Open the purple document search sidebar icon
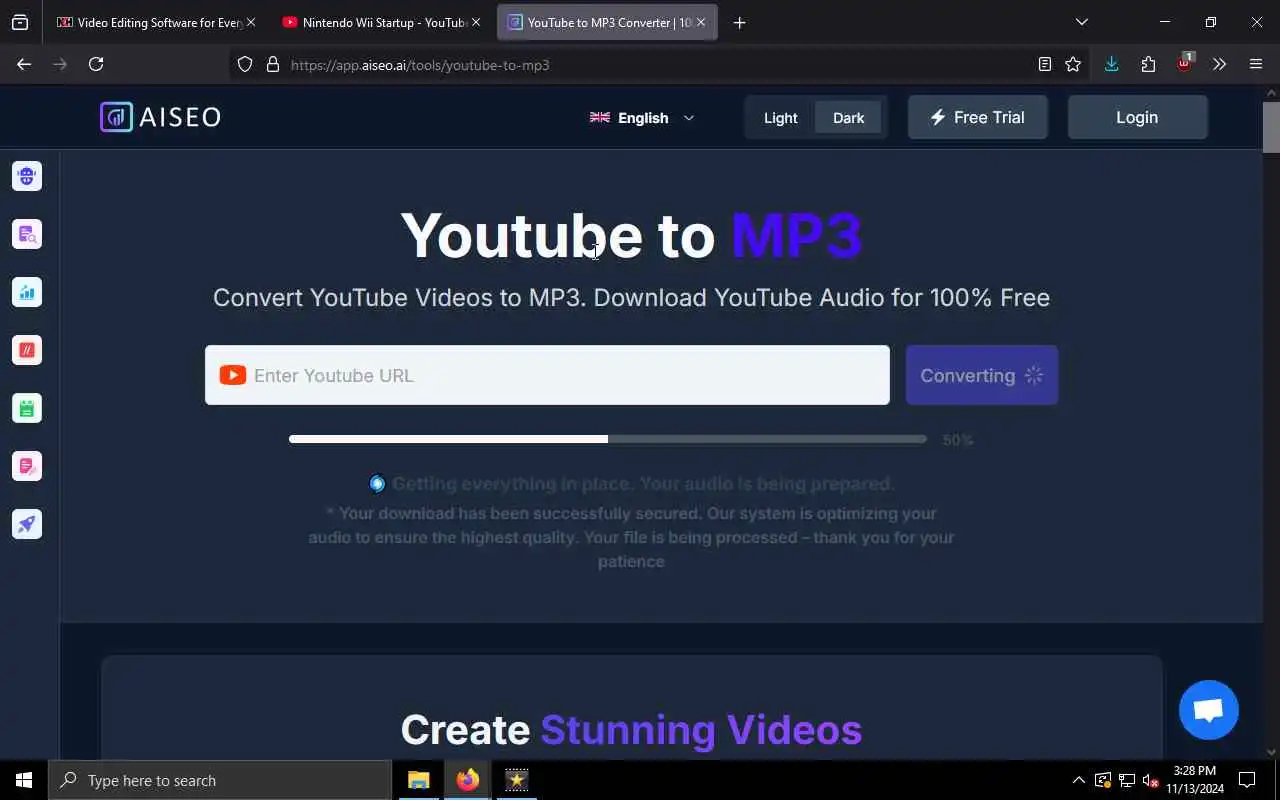1280x800 pixels. click(x=27, y=234)
